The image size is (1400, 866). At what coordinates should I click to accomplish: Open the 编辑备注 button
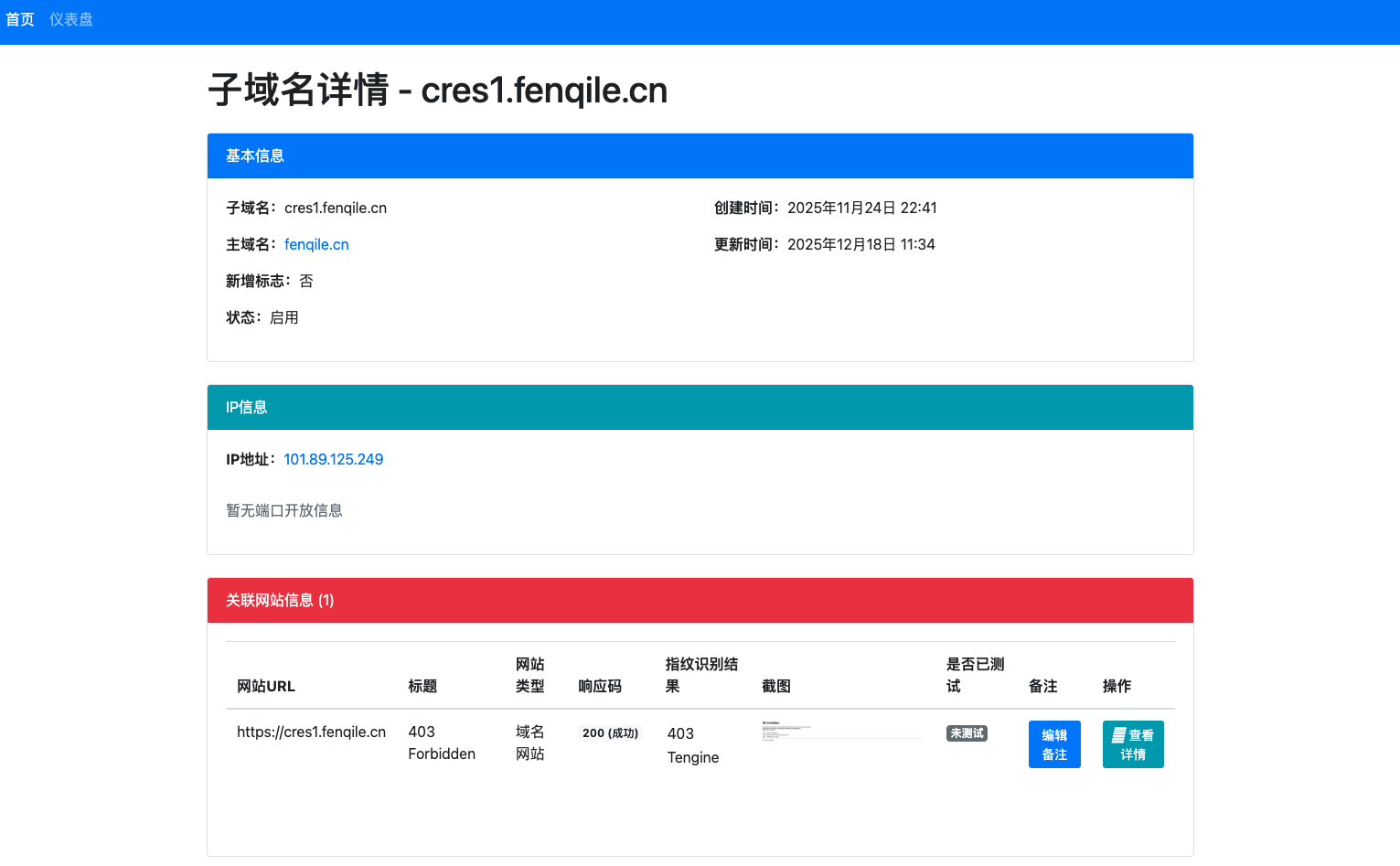pos(1053,744)
